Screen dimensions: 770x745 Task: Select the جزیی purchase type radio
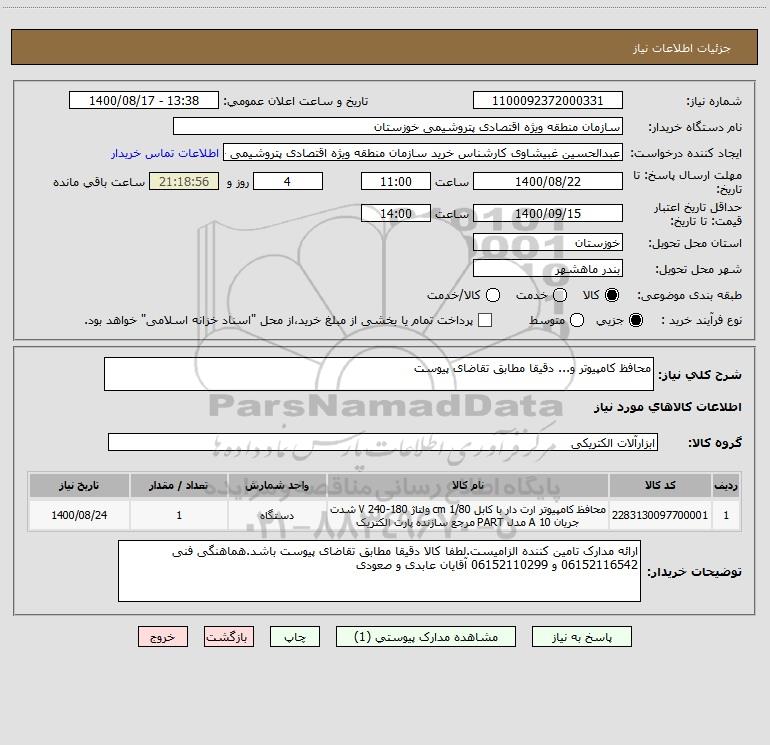635,320
